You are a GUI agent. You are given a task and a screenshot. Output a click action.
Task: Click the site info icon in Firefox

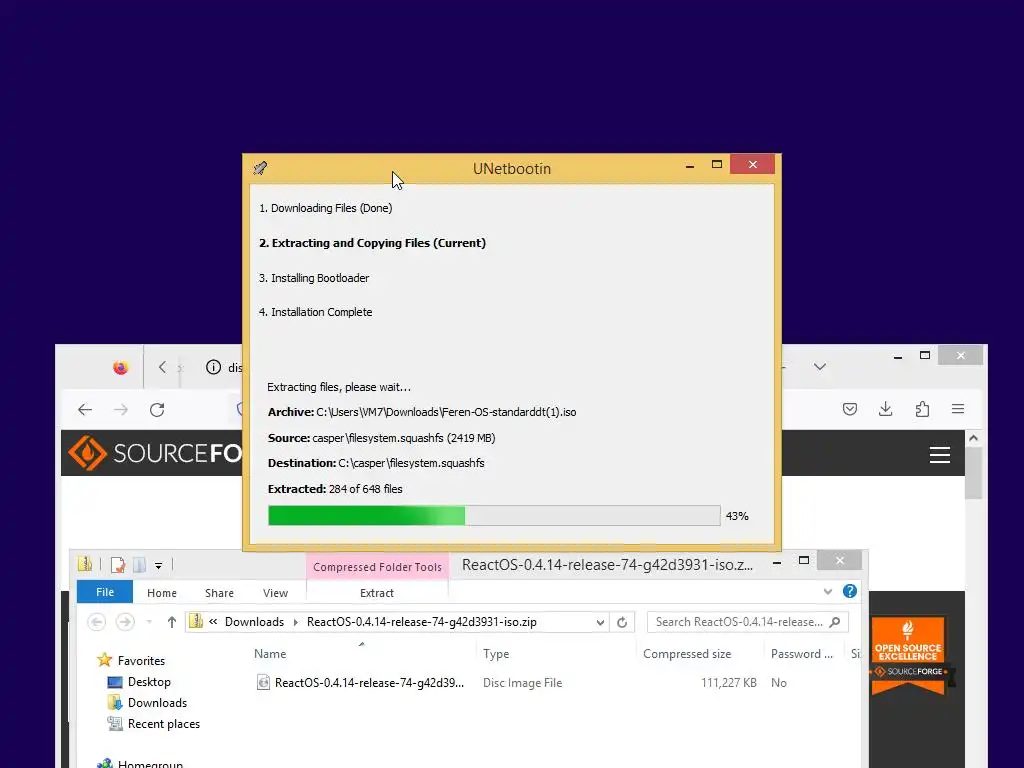coord(213,367)
